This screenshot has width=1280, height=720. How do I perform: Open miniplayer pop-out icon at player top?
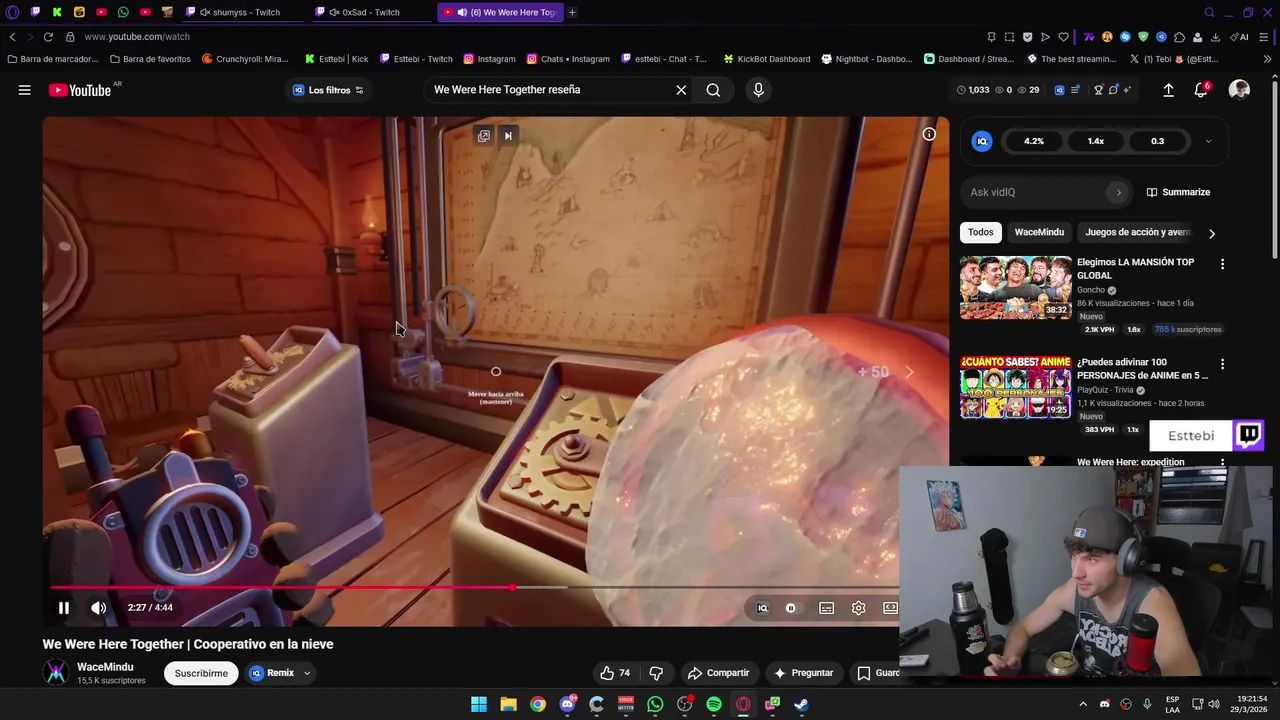pos(484,136)
